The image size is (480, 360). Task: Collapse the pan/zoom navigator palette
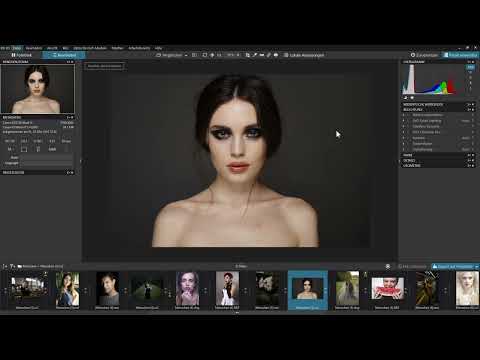[x=68, y=62]
